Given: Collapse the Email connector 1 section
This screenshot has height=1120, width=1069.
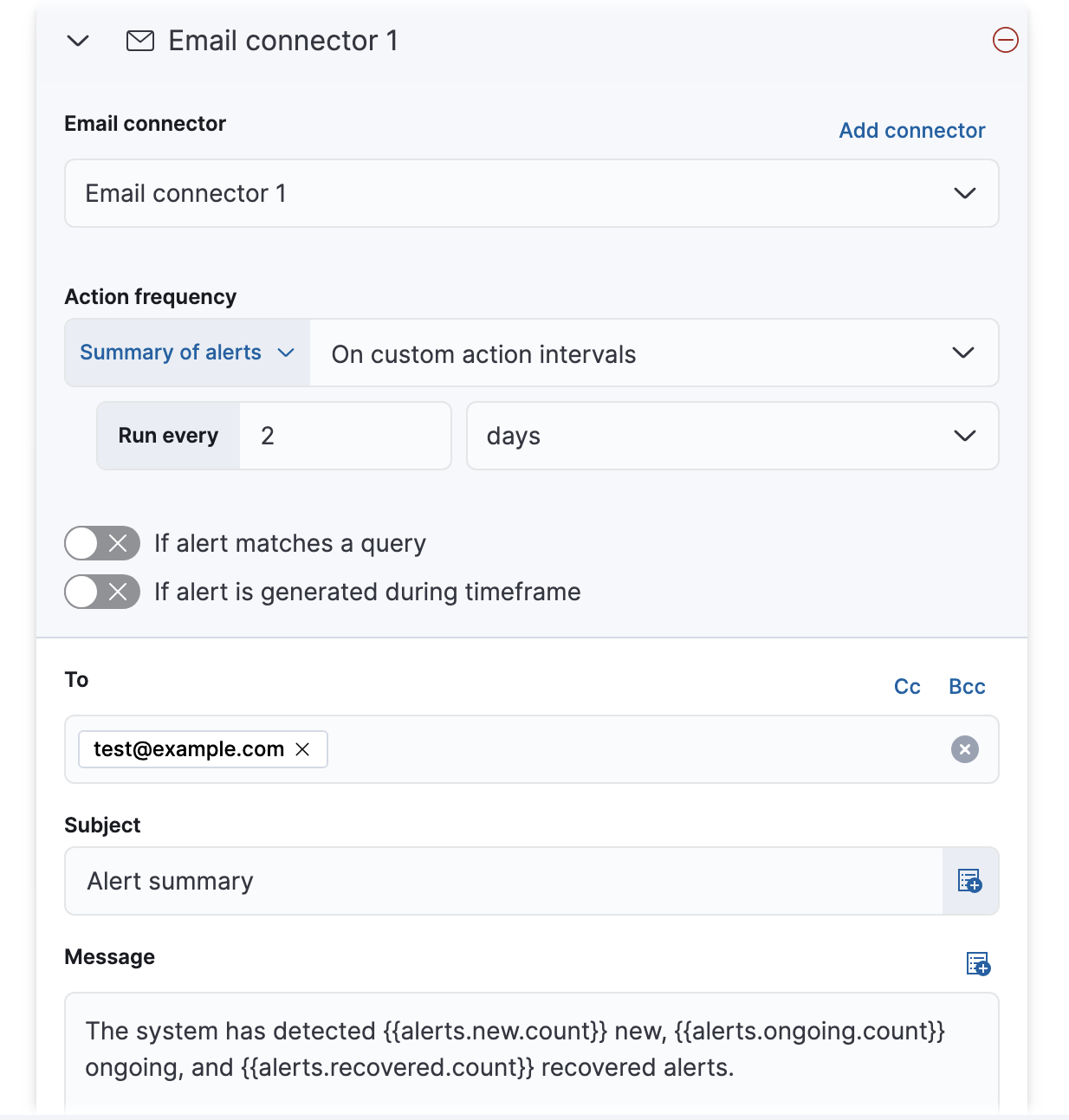Looking at the screenshot, I should pyautogui.click(x=76, y=40).
